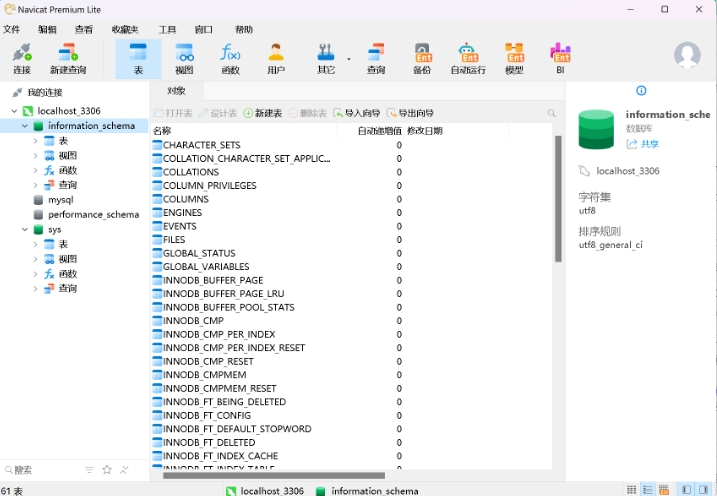The width and height of the screenshot is (717, 496).
Task: Click Import Wizard (导入向导) button
Action: pos(357,113)
